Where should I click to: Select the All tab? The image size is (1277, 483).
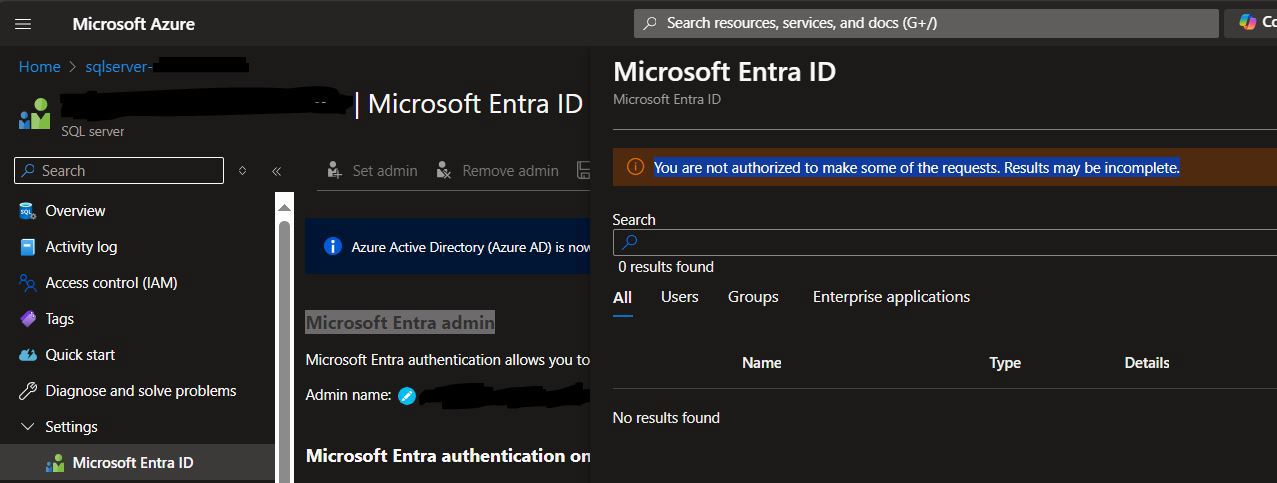623,297
